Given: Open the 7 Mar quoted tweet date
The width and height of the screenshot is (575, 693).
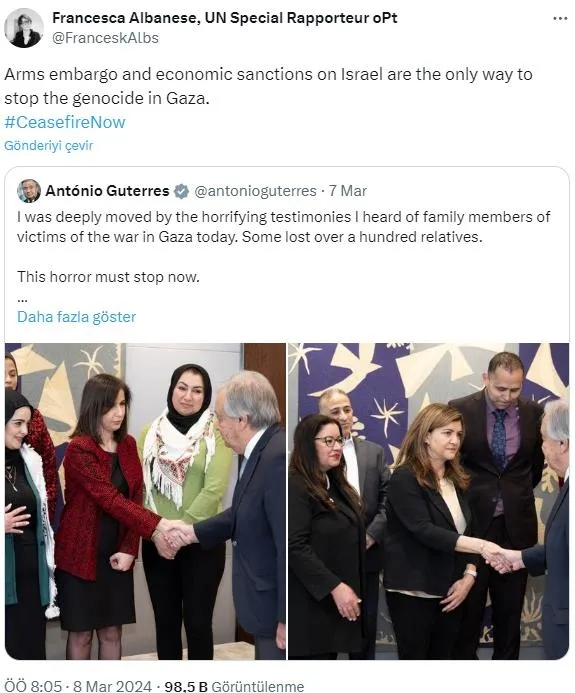Looking at the screenshot, I should tap(348, 191).
